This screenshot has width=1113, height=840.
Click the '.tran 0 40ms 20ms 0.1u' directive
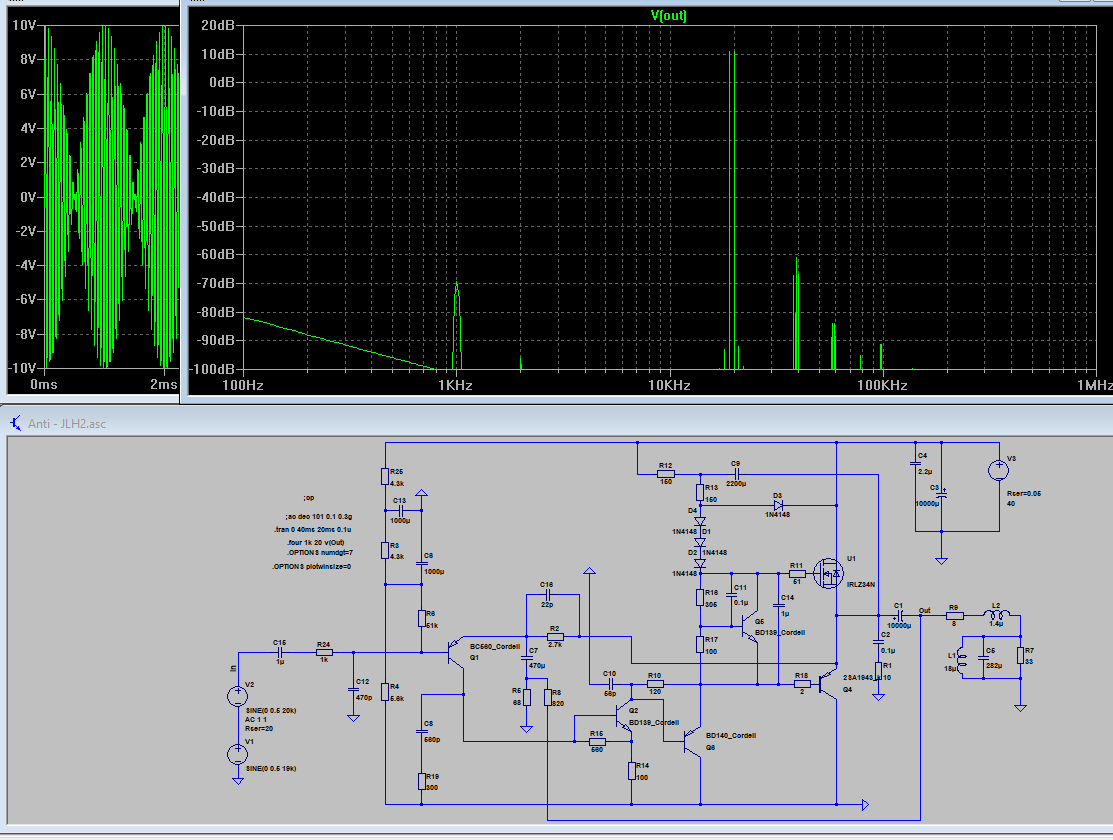[312, 530]
